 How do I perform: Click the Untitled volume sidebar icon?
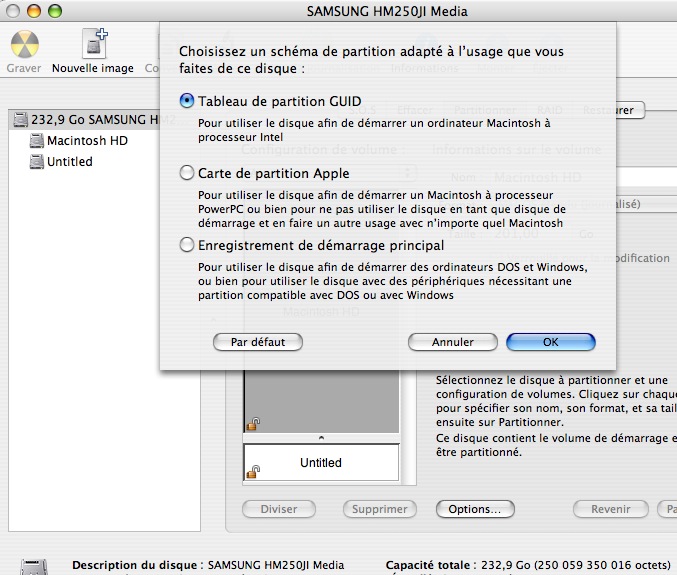click(x=37, y=162)
